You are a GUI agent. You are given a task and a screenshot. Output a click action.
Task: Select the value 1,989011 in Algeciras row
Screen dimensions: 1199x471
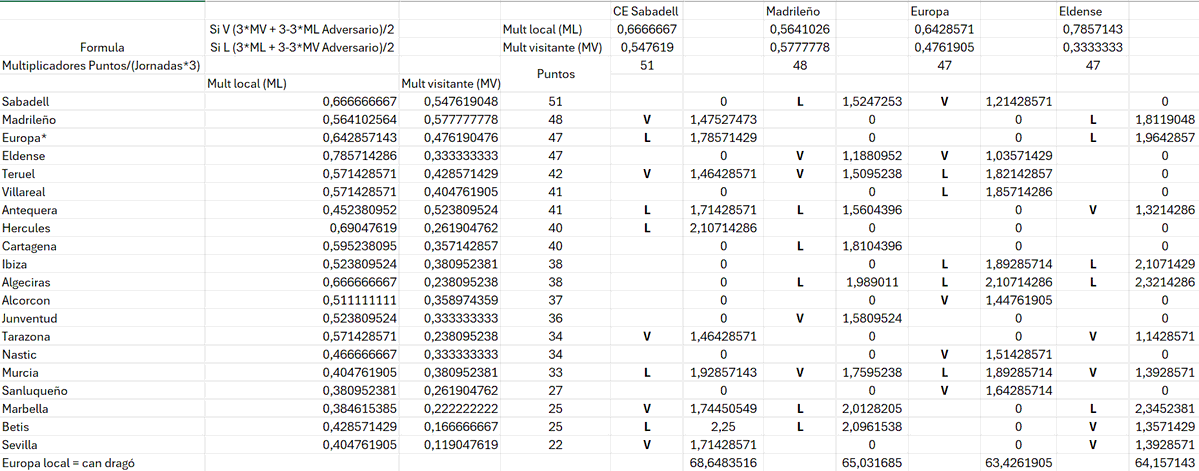[x=871, y=282]
